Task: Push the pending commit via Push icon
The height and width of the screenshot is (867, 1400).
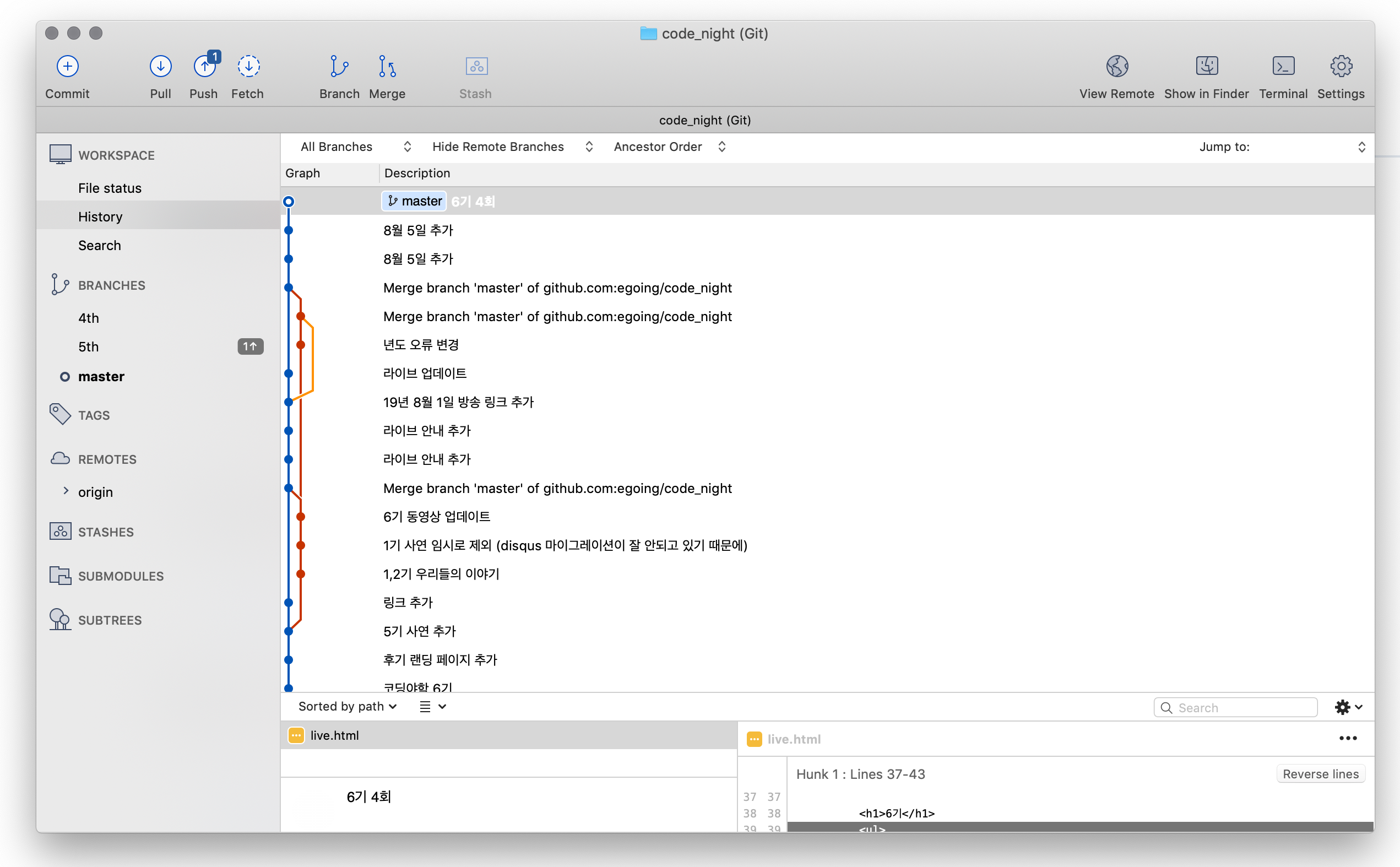Action: (x=205, y=67)
